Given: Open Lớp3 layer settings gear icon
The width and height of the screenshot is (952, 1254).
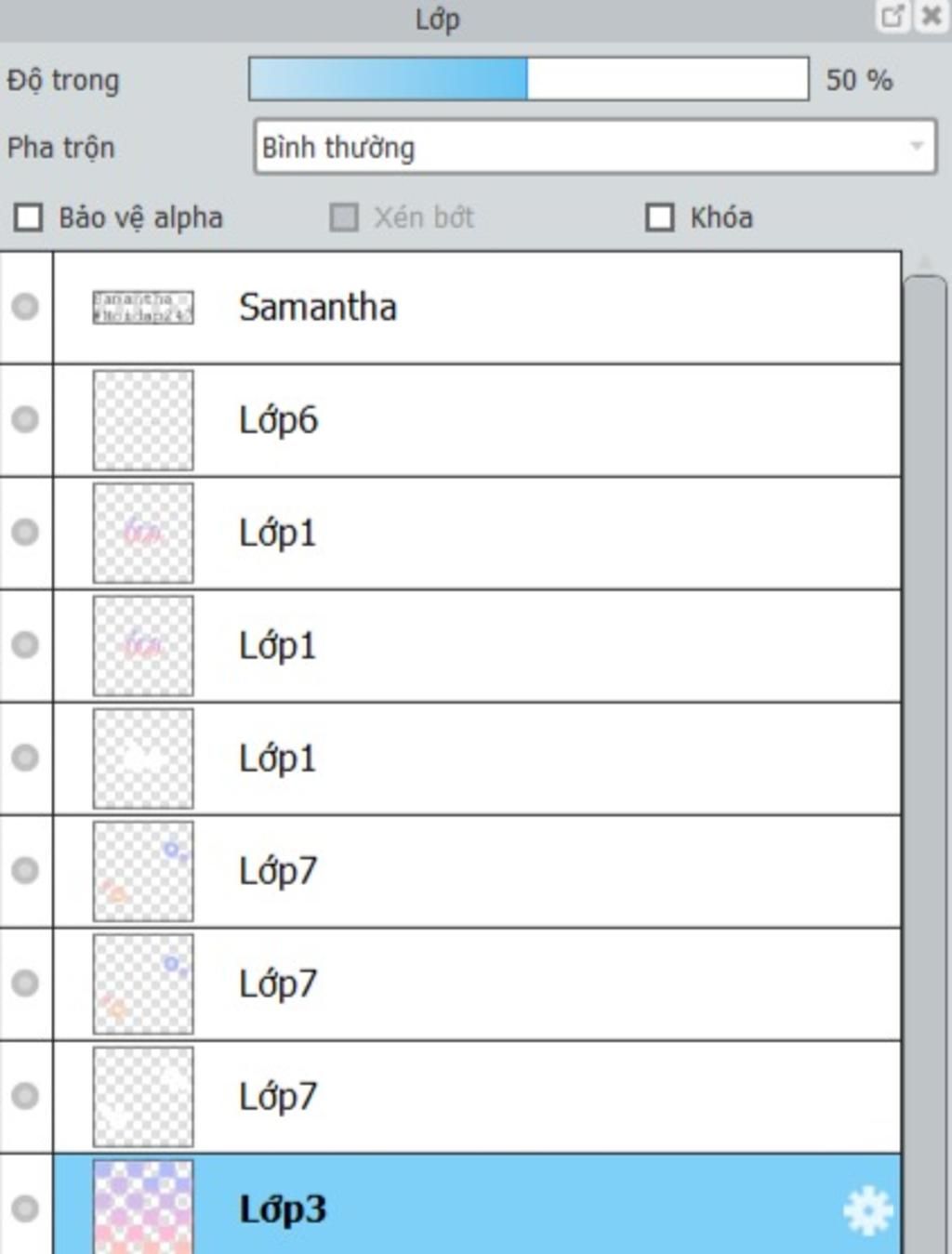Looking at the screenshot, I should [867, 1210].
